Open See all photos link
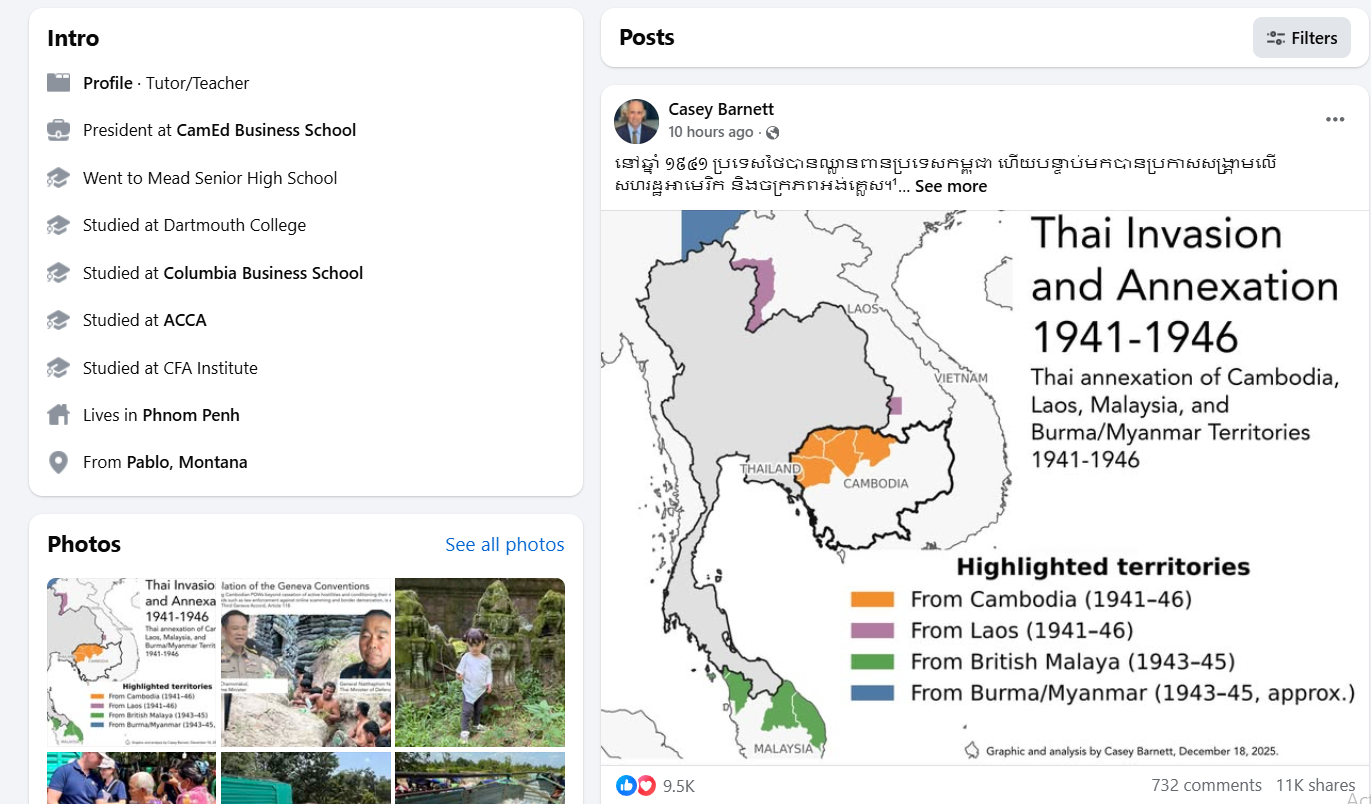1371x804 pixels. pos(504,545)
